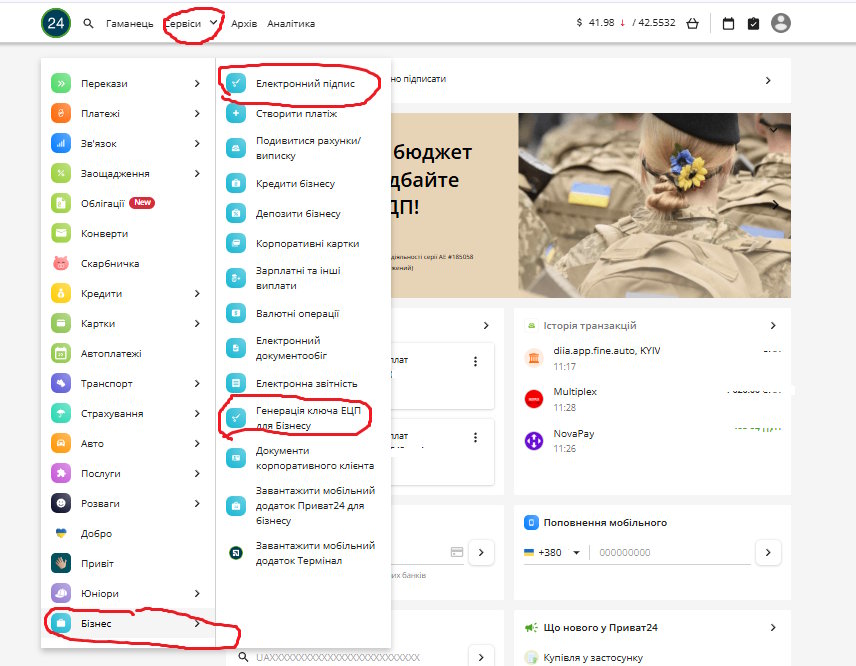Submit mobile top-up arrow button
The width and height of the screenshot is (856, 666).
pos(767,552)
